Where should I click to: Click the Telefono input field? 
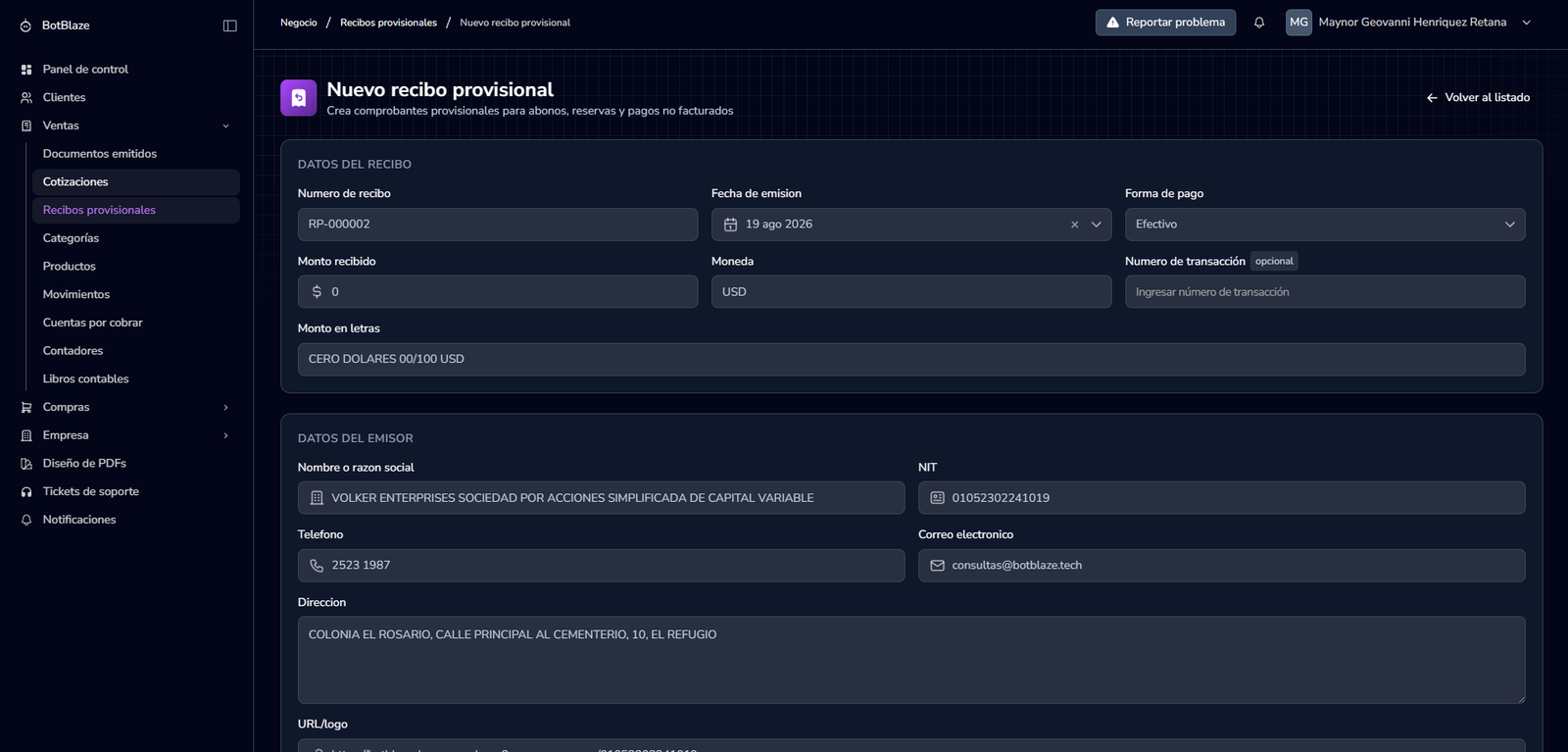(x=601, y=566)
